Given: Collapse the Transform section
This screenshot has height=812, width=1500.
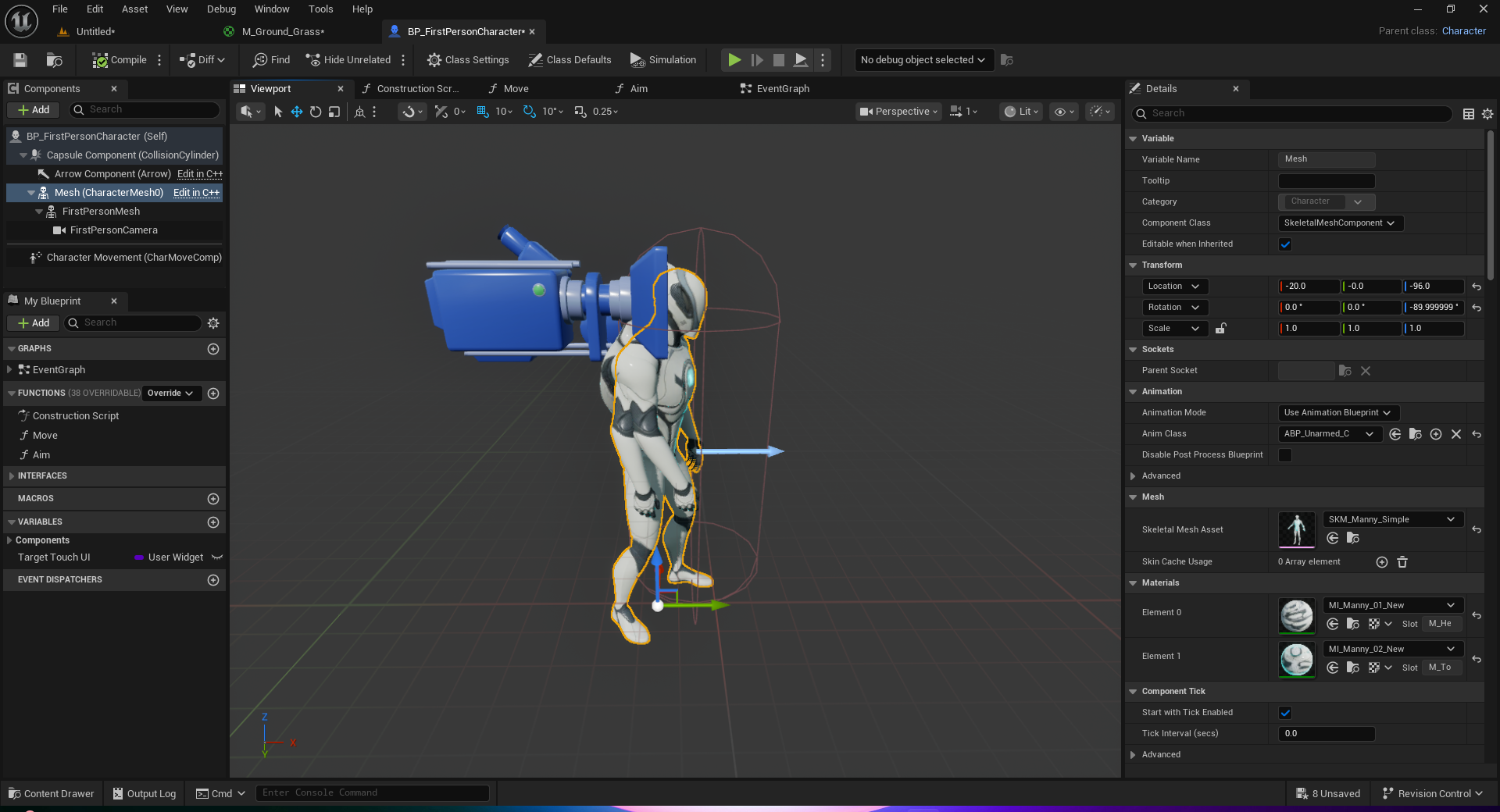Looking at the screenshot, I should pyautogui.click(x=1133, y=265).
